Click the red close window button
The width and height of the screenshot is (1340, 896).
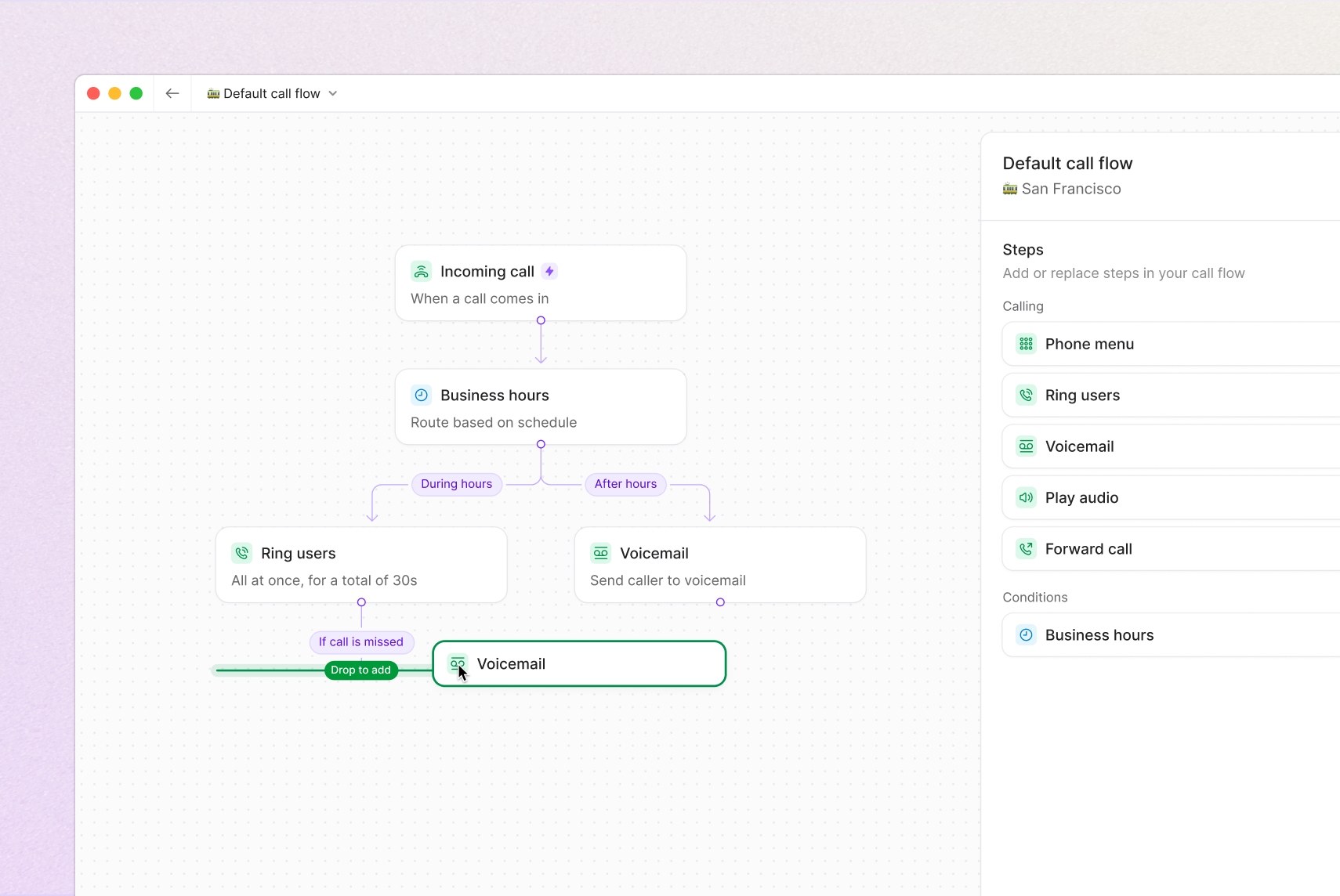tap(93, 93)
